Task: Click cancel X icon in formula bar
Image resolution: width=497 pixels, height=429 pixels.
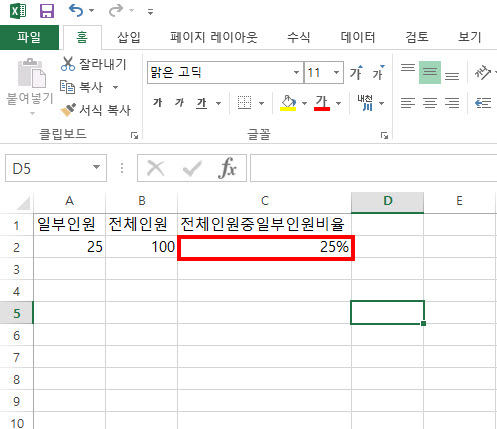Action: [x=156, y=168]
